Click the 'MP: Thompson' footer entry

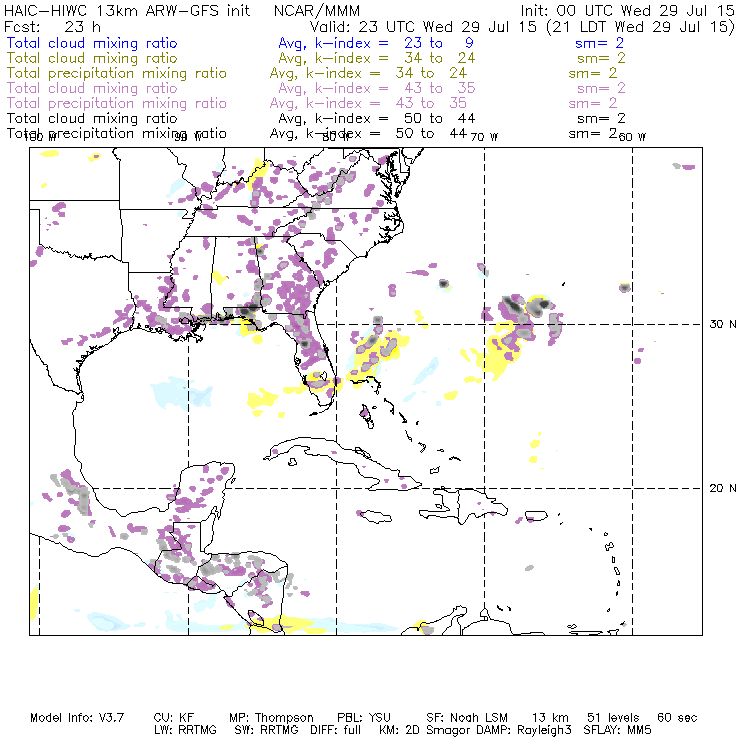coord(271,718)
